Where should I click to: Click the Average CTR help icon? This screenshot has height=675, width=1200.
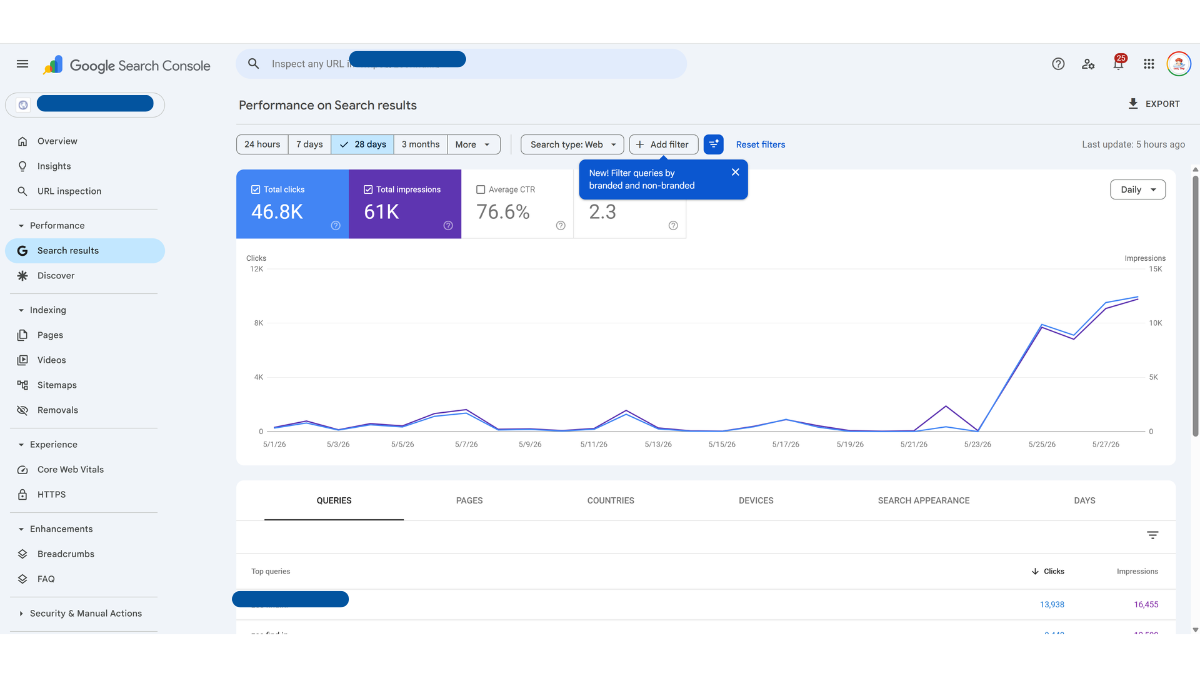click(x=561, y=226)
